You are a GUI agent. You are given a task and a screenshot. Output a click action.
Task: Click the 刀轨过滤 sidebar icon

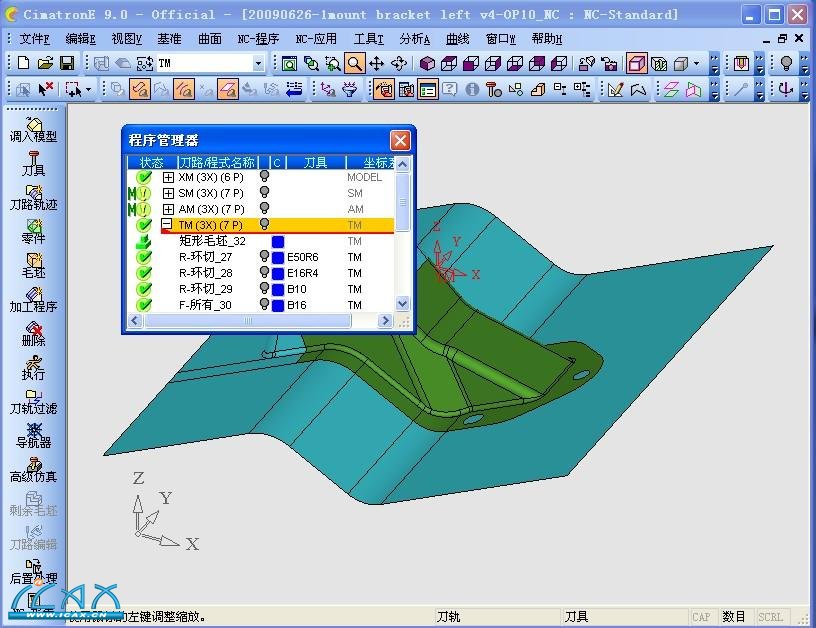click(x=33, y=402)
